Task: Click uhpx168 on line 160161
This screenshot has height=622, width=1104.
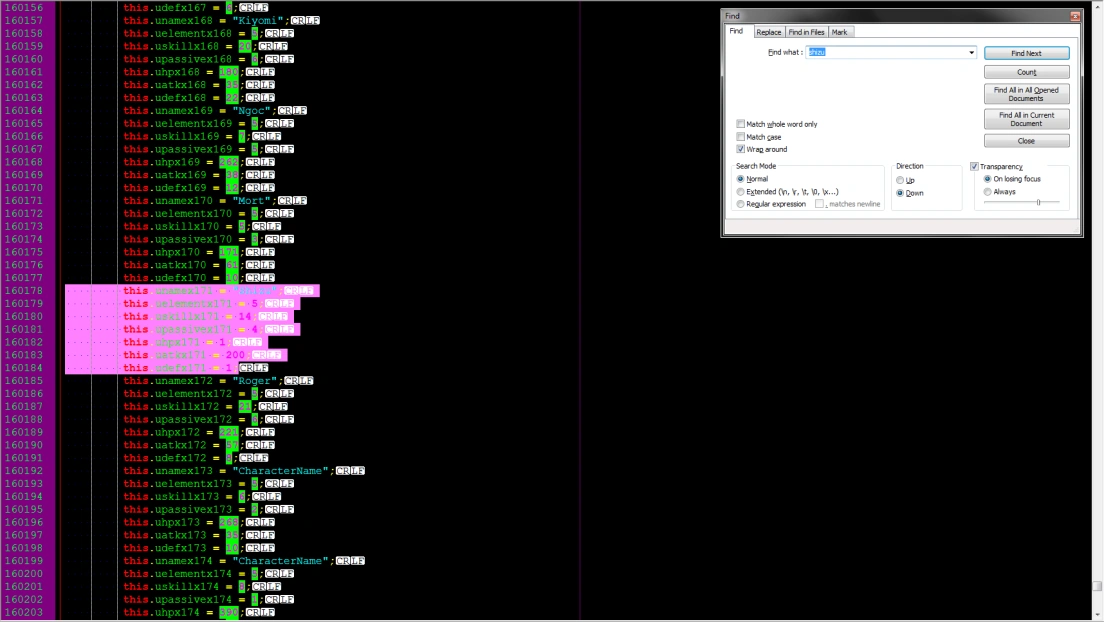Action: pyautogui.click(x=177, y=73)
